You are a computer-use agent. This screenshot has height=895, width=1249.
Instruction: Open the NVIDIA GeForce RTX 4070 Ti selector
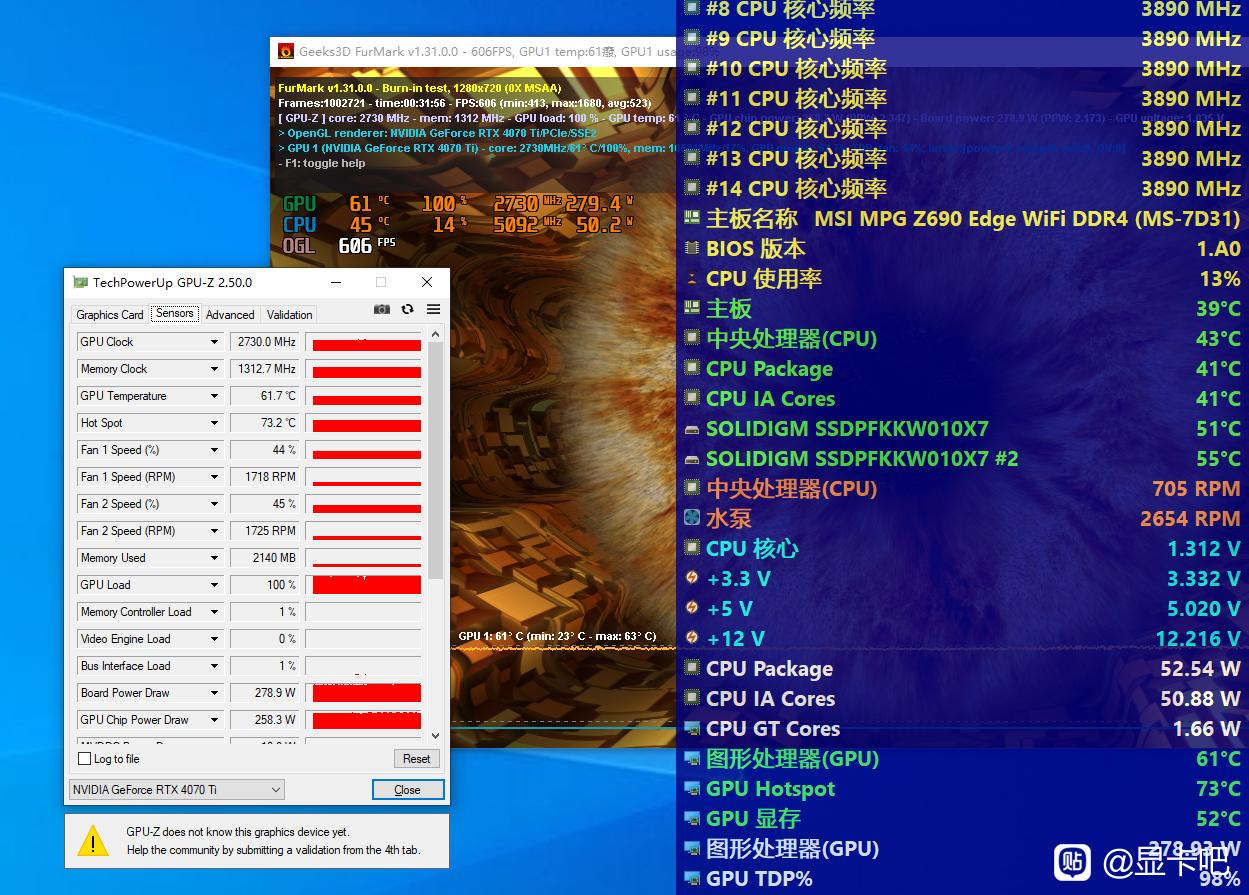[177, 790]
